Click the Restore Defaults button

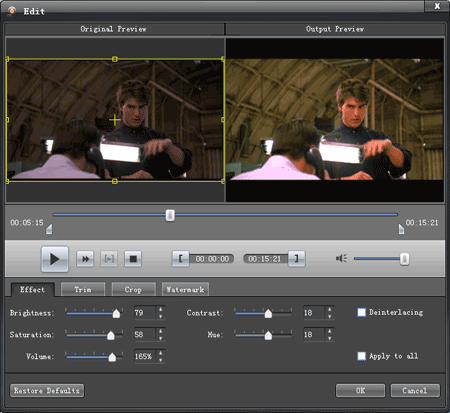47,390
